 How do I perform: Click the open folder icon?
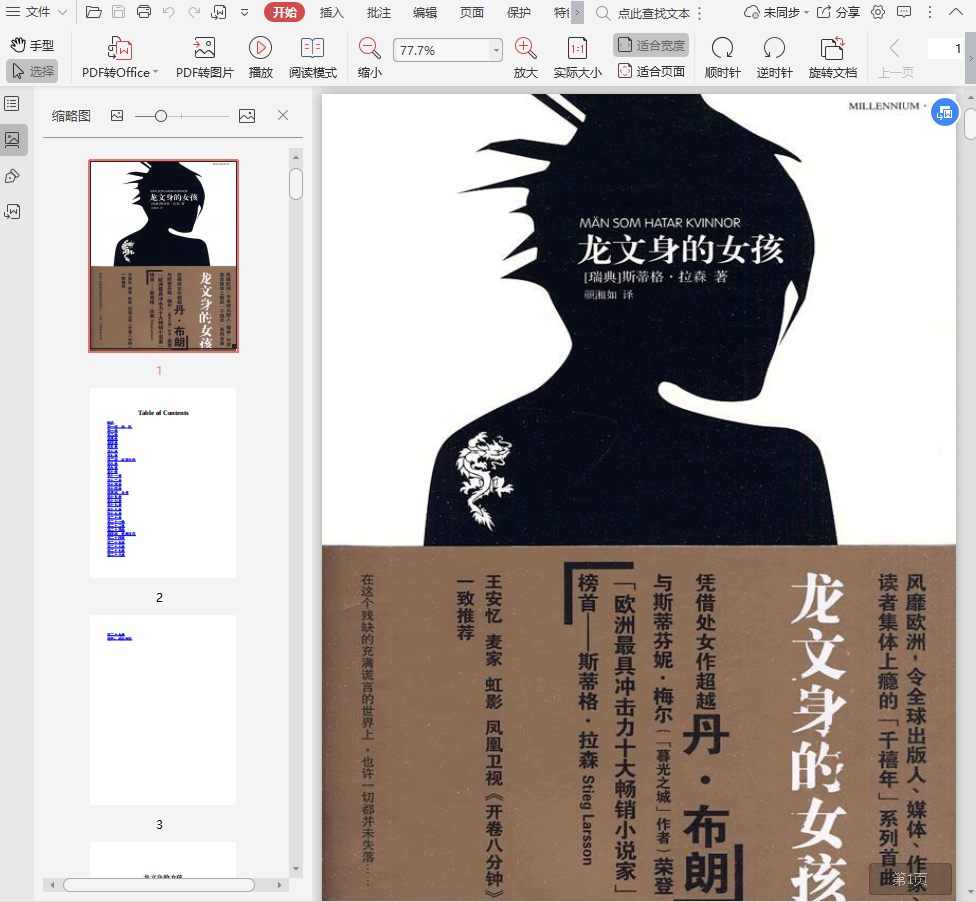coord(93,12)
